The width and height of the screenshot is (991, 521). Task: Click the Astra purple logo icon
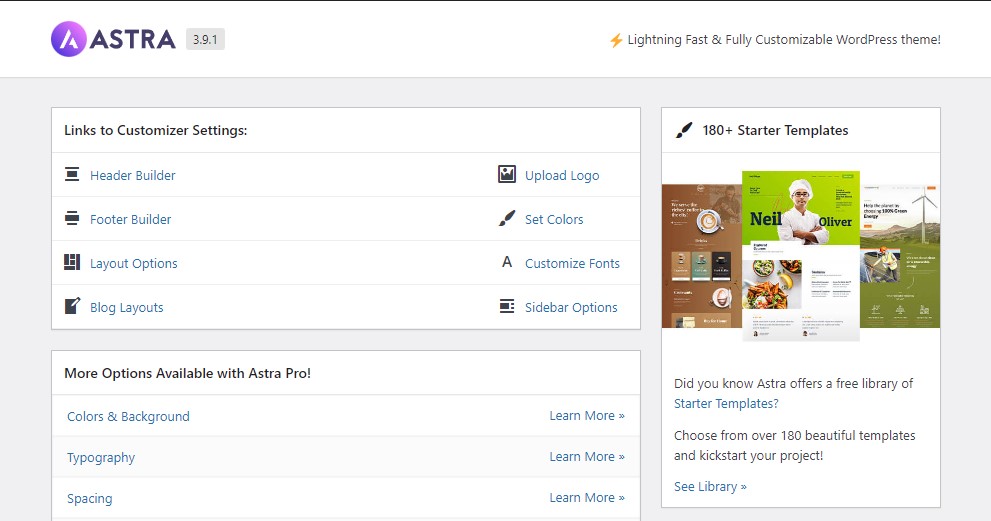pyautogui.click(x=68, y=39)
